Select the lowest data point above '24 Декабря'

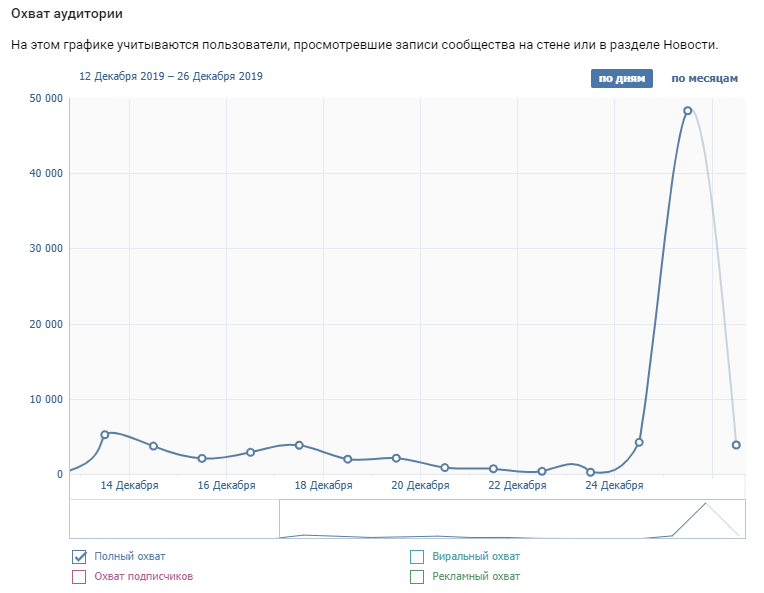tap(590, 472)
